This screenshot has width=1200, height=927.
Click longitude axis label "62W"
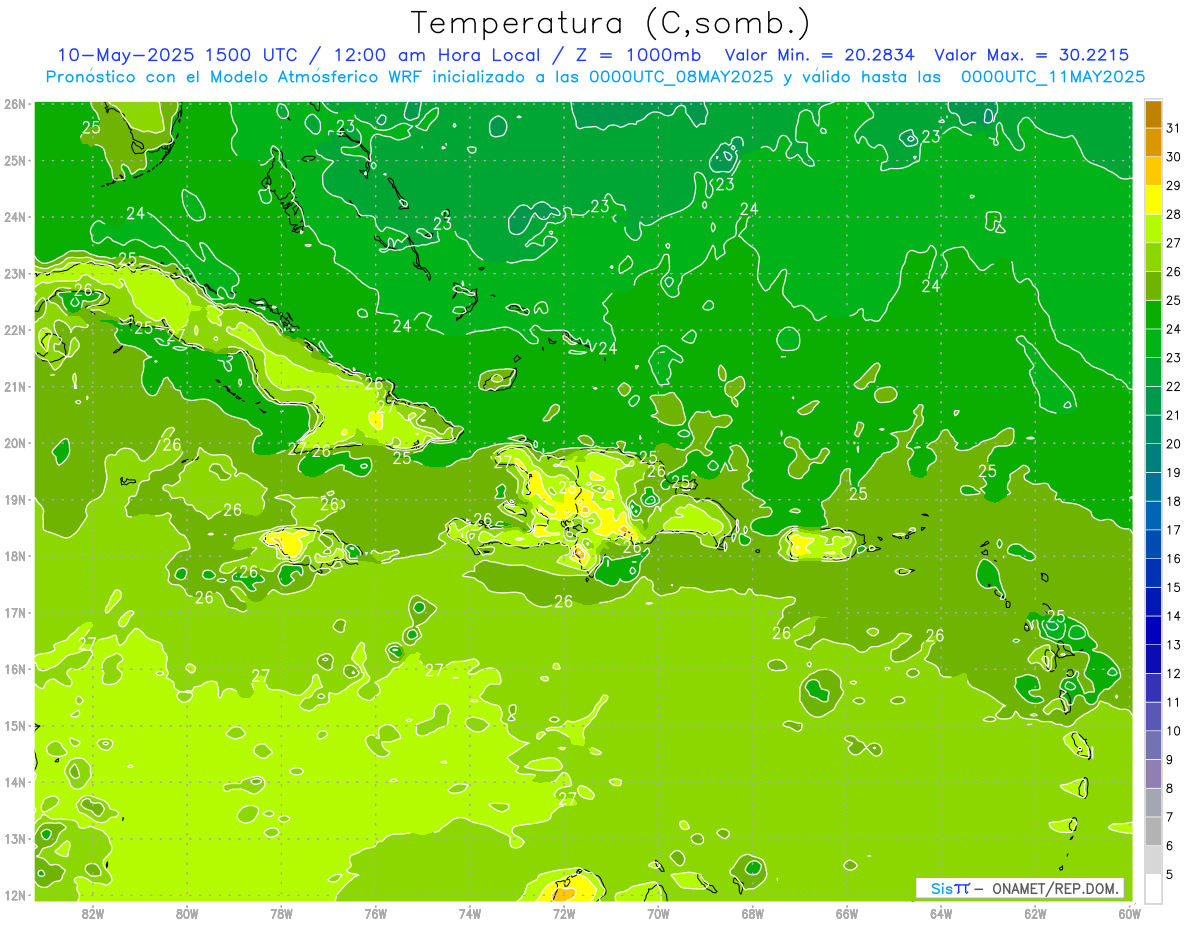1035,913
